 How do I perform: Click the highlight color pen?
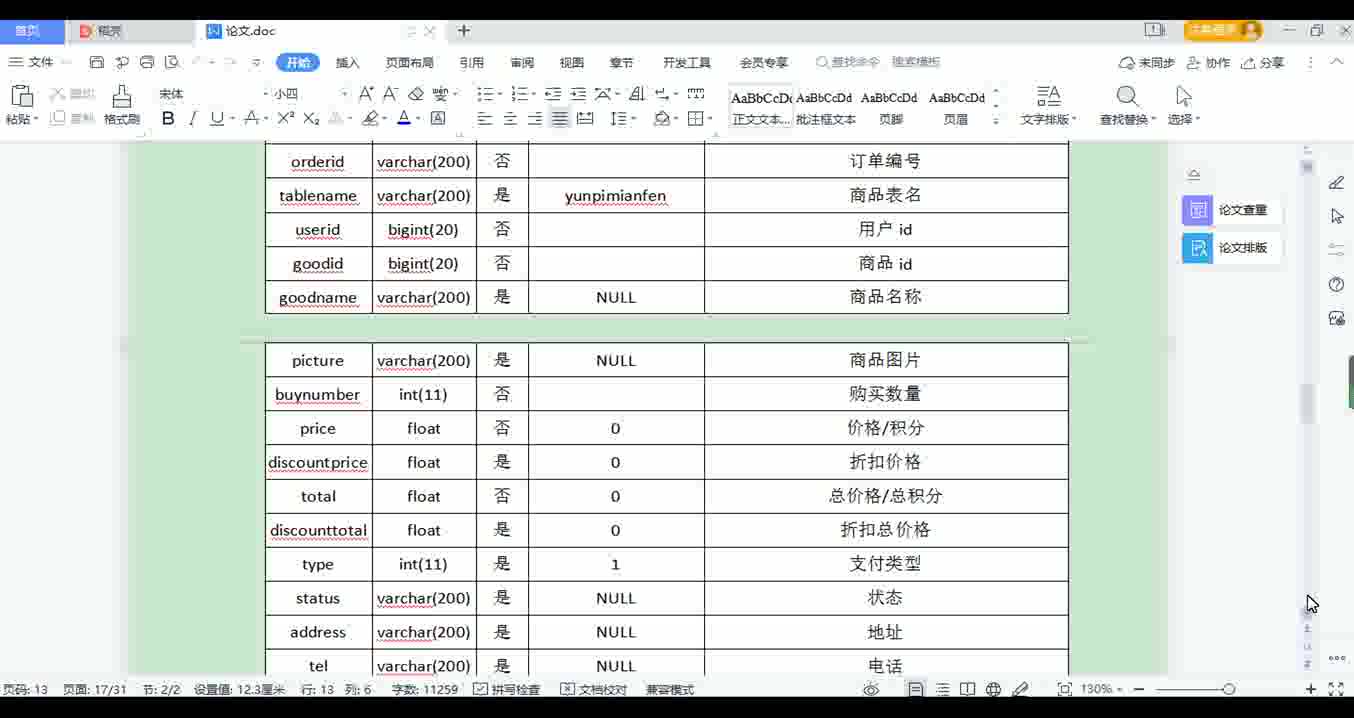[370, 119]
